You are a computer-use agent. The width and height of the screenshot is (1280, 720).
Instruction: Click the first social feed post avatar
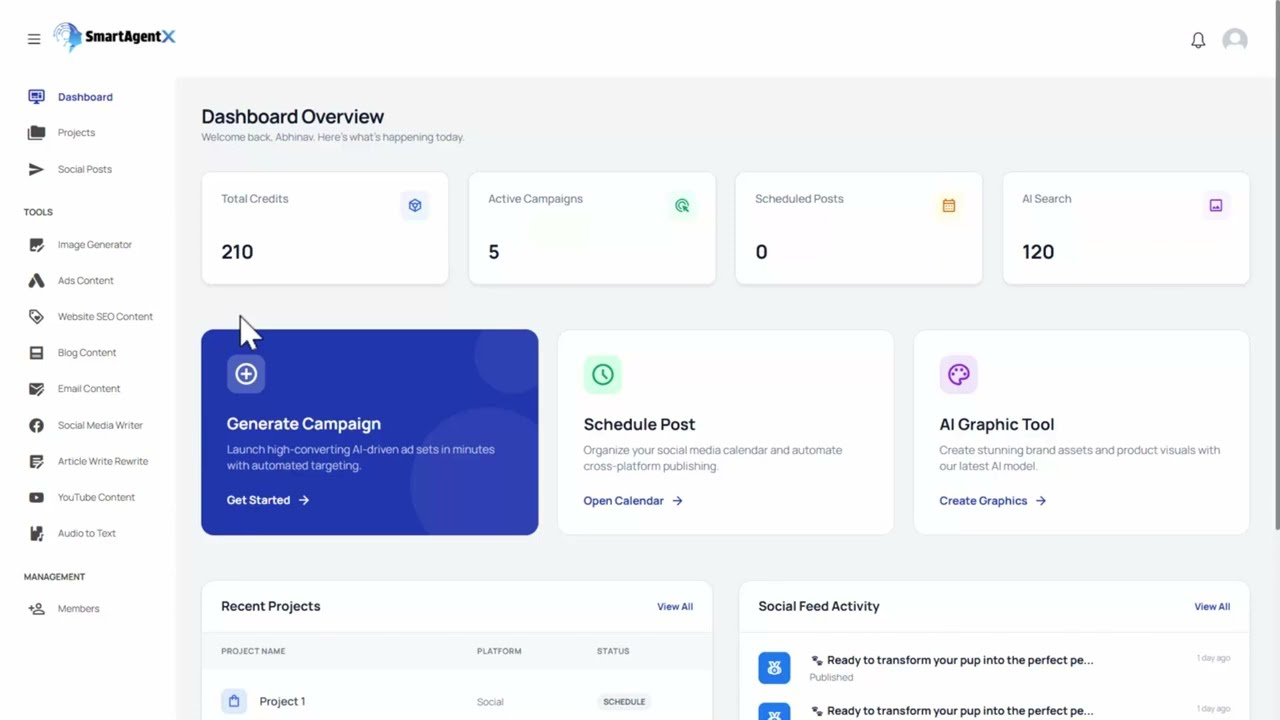click(x=774, y=667)
